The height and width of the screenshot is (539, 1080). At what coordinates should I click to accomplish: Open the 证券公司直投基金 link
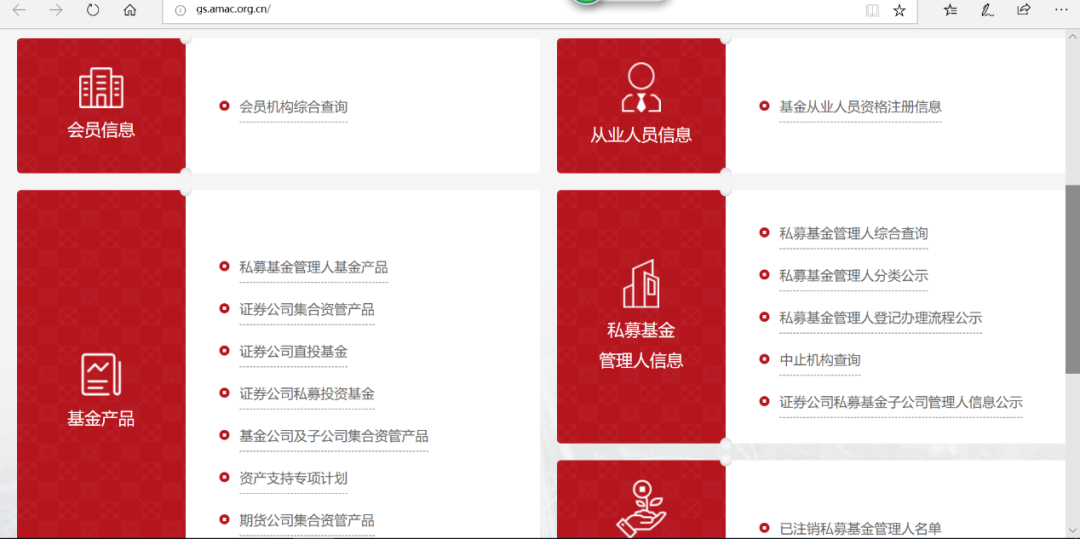[x=293, y=352]
